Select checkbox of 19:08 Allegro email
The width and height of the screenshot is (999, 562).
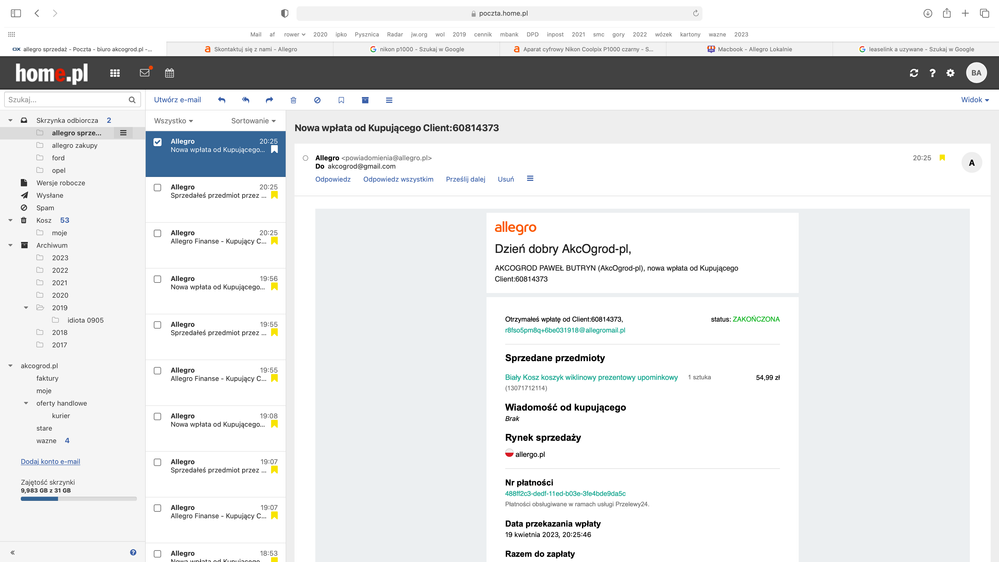click(157, 416)
